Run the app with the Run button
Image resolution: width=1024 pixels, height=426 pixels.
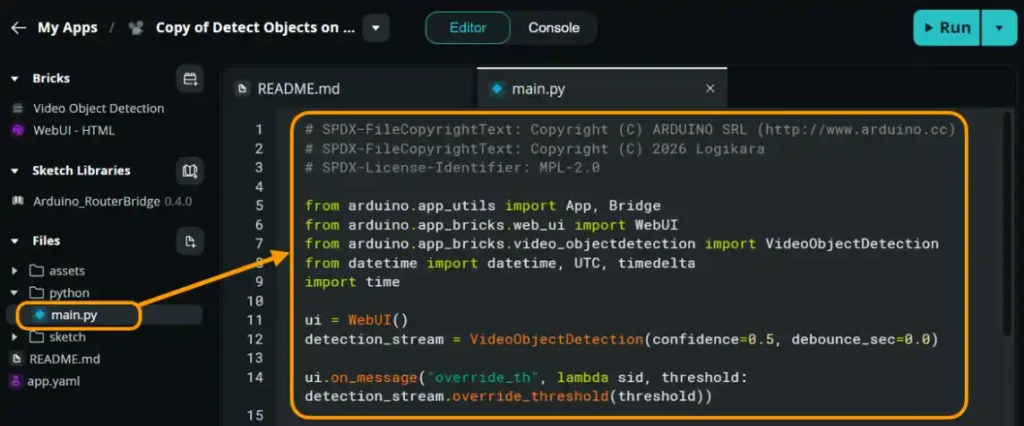point(946,28)
